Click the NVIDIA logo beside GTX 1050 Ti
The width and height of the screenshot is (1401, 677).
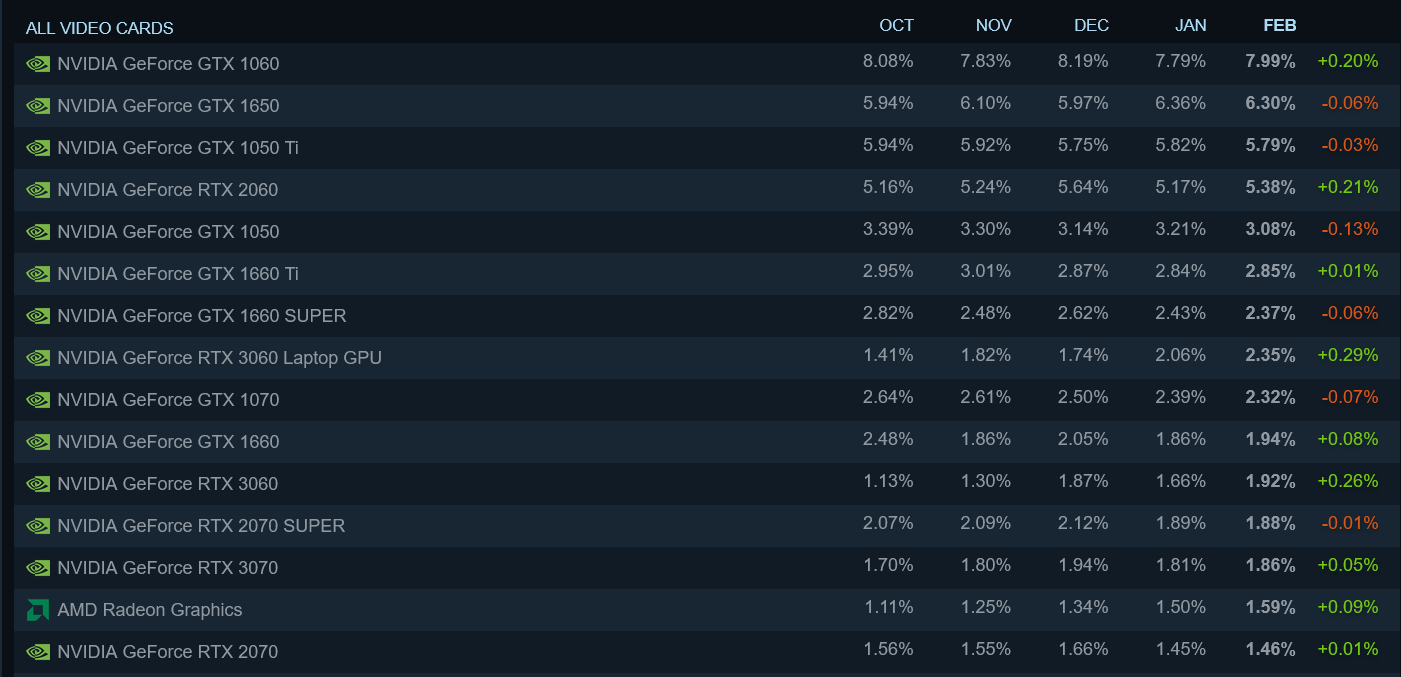click(38, 148)
